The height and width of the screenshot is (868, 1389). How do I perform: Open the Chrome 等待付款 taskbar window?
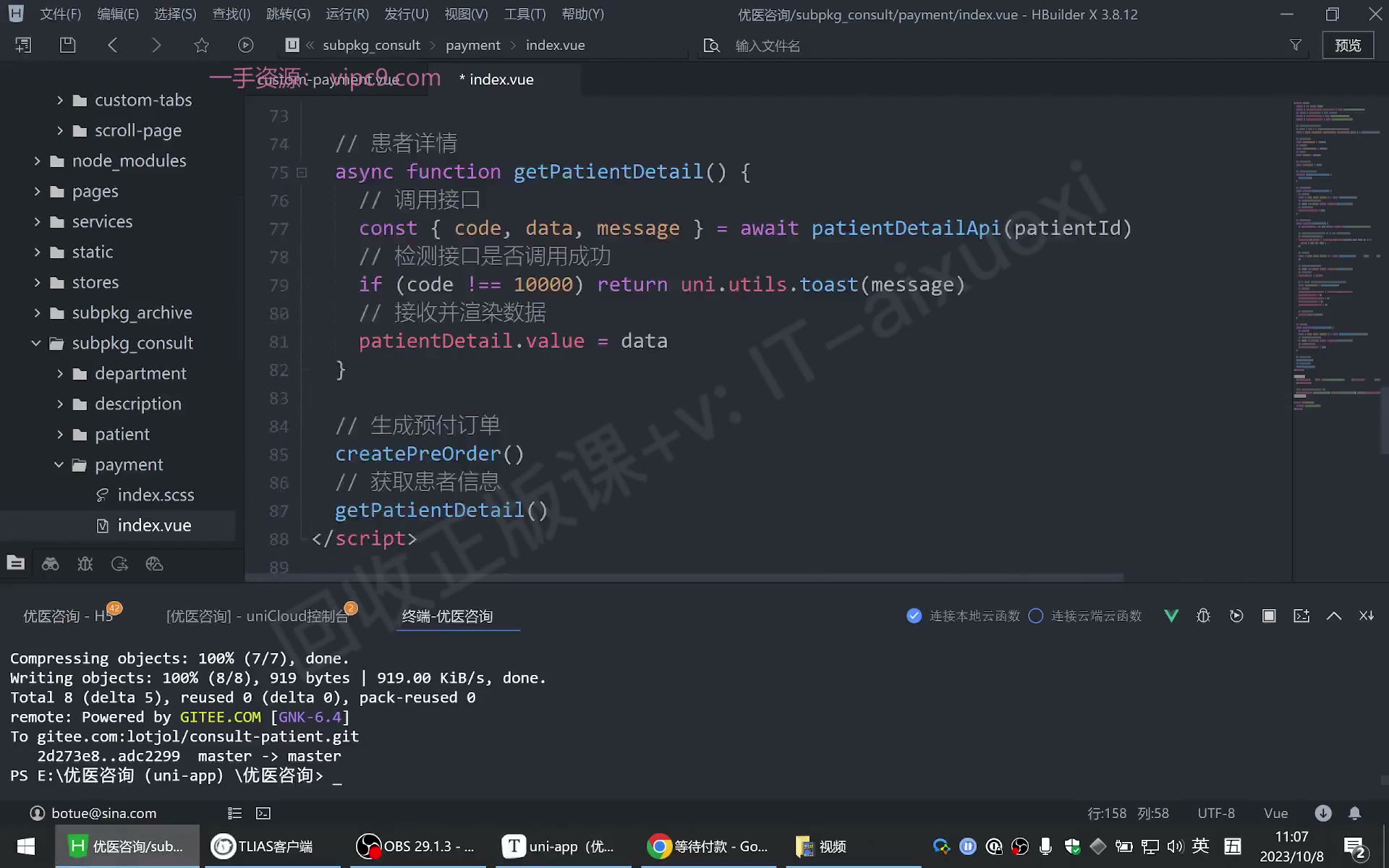(x=708, y=846)
